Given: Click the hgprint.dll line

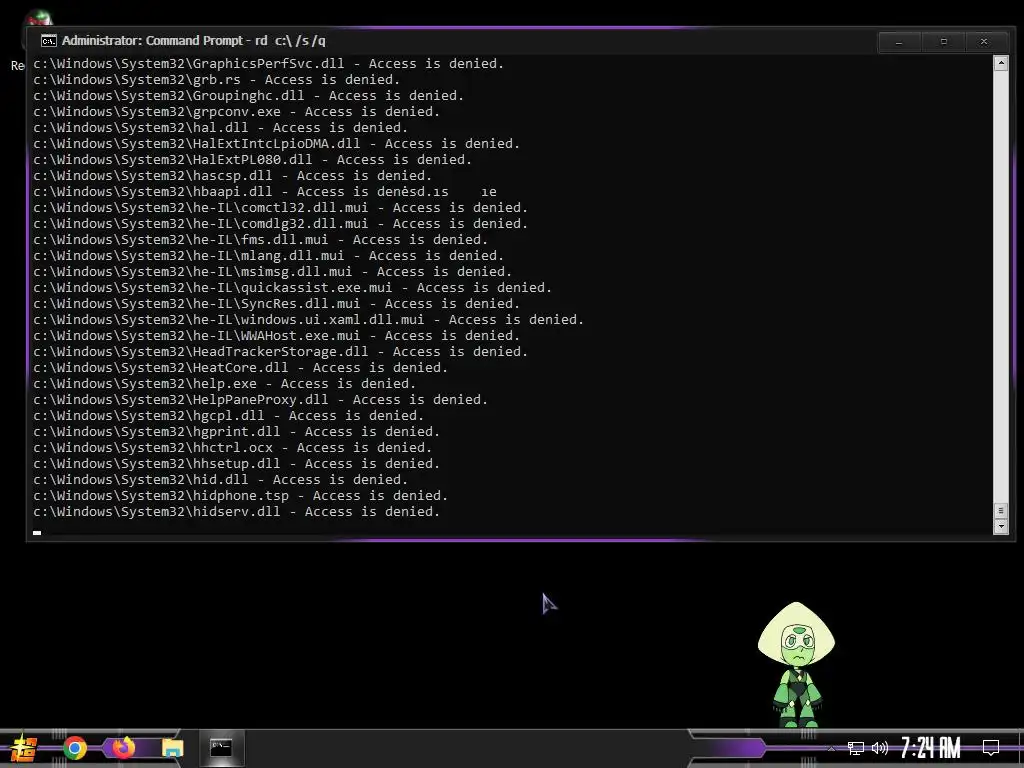Looking at the screenshot, I should tap(236, 432).
